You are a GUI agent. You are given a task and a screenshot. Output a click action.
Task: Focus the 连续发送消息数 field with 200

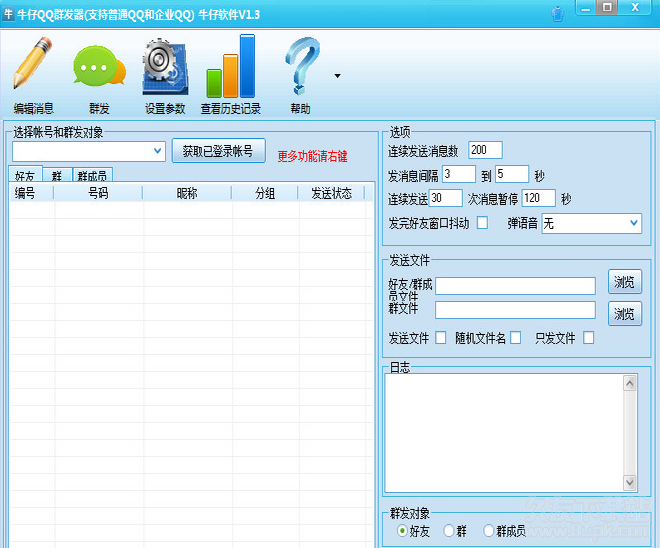485,150
